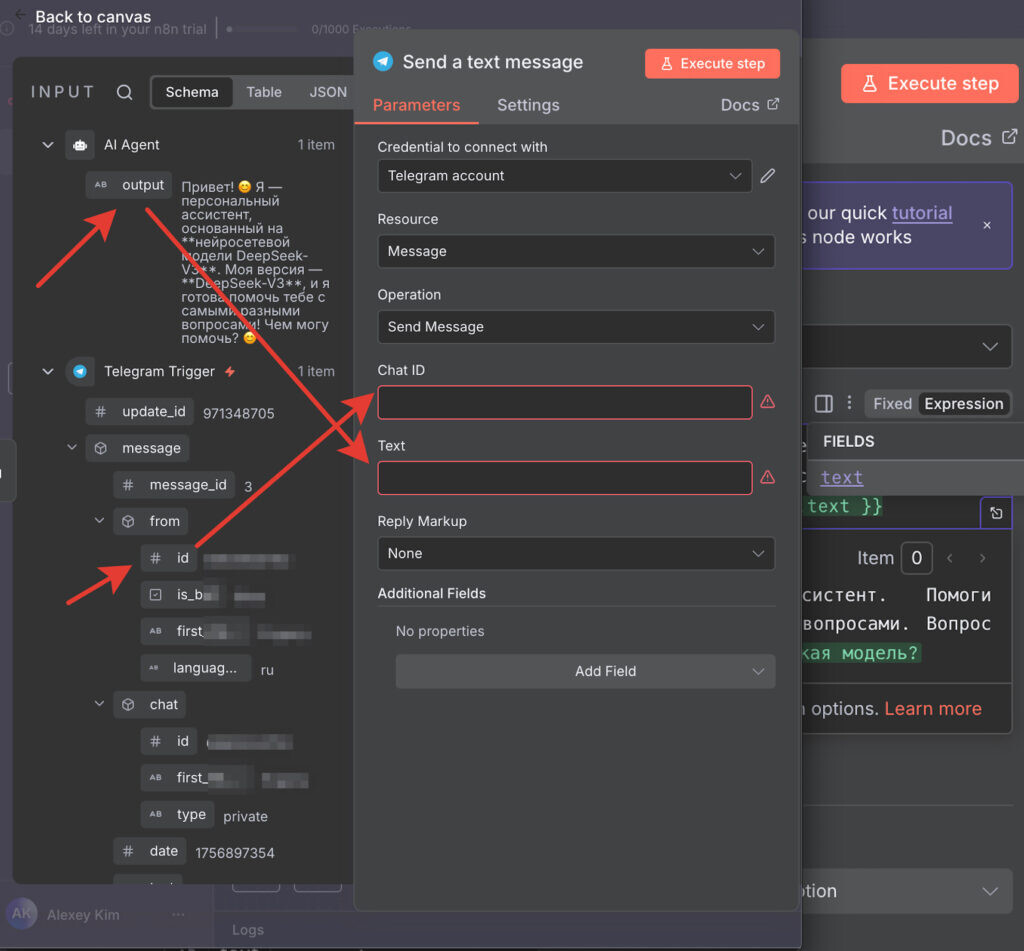Click the Telegram Trigger node icon

[x=80, y=372]
